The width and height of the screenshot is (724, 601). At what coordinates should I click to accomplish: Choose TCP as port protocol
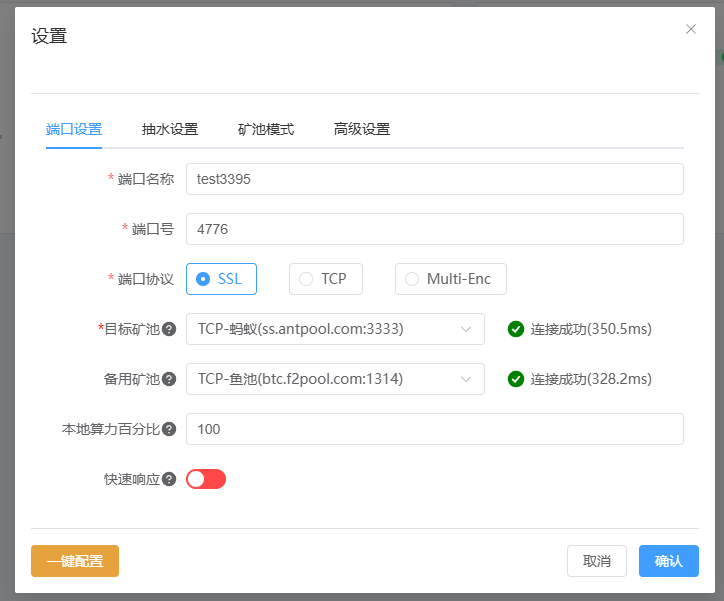(324, 279)
